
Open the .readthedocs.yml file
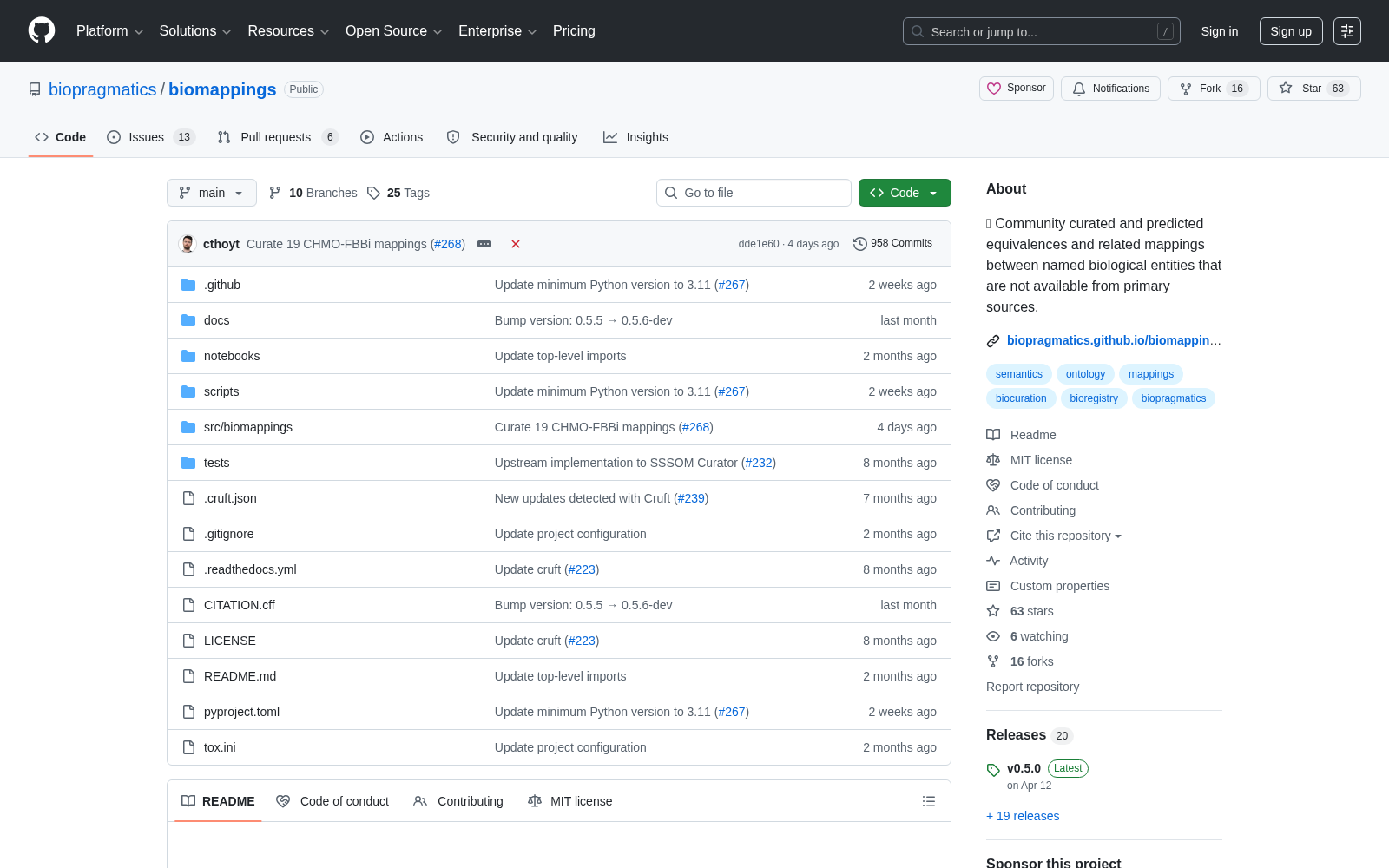[250, 569]
